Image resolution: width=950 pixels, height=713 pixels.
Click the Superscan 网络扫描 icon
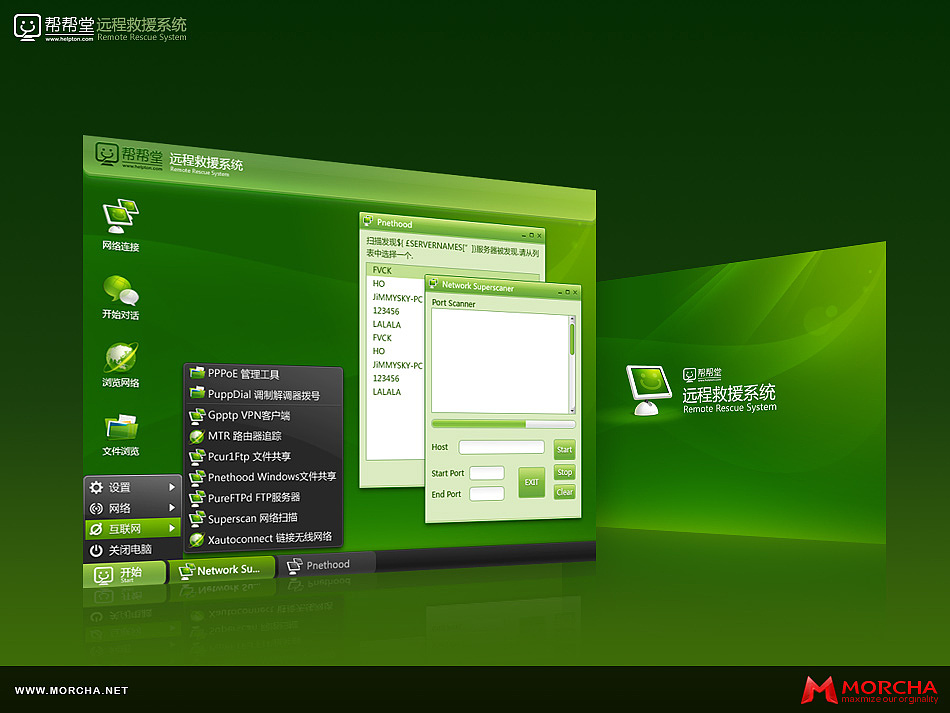196,519
